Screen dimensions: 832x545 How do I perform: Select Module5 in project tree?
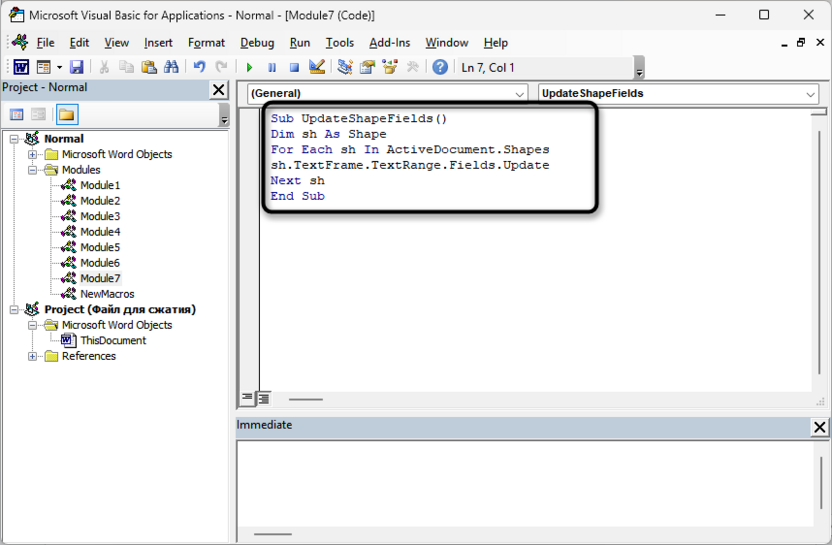(x=100, y=247)
